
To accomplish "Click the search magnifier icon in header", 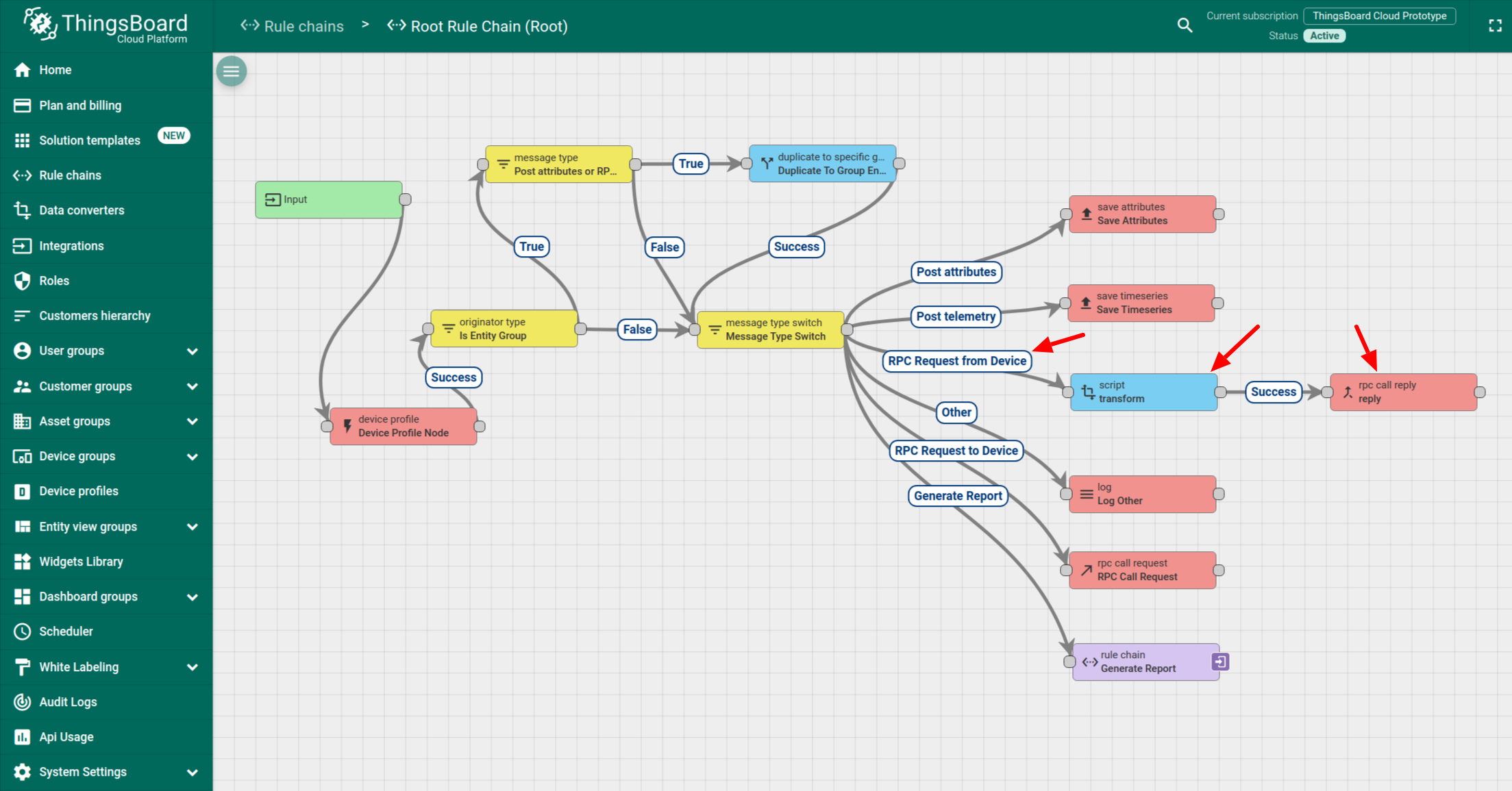I will click(1185, 25).
